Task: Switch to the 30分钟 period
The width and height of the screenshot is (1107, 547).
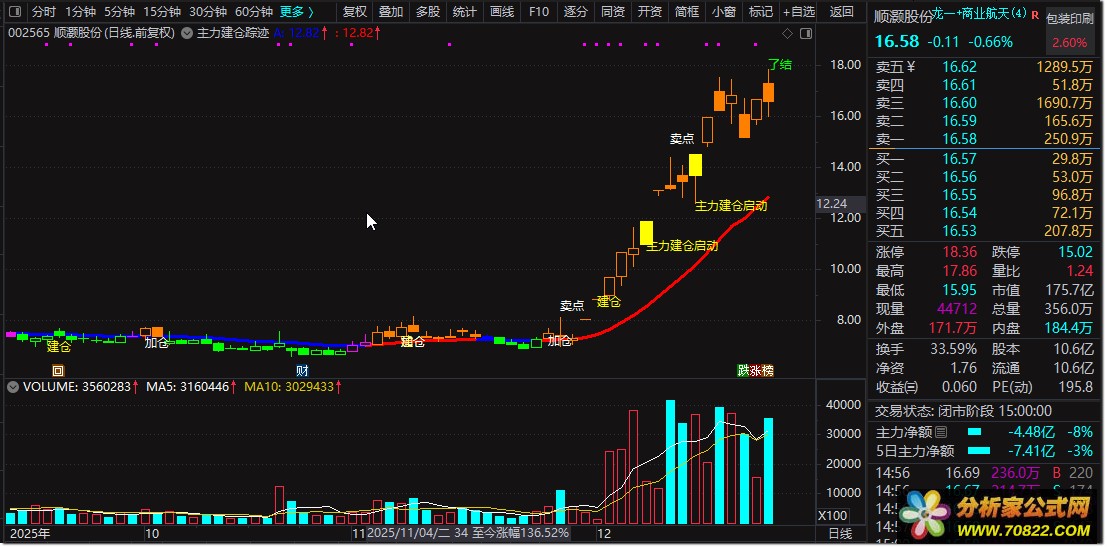Action: pyautogui.click(x=208, y=11)
